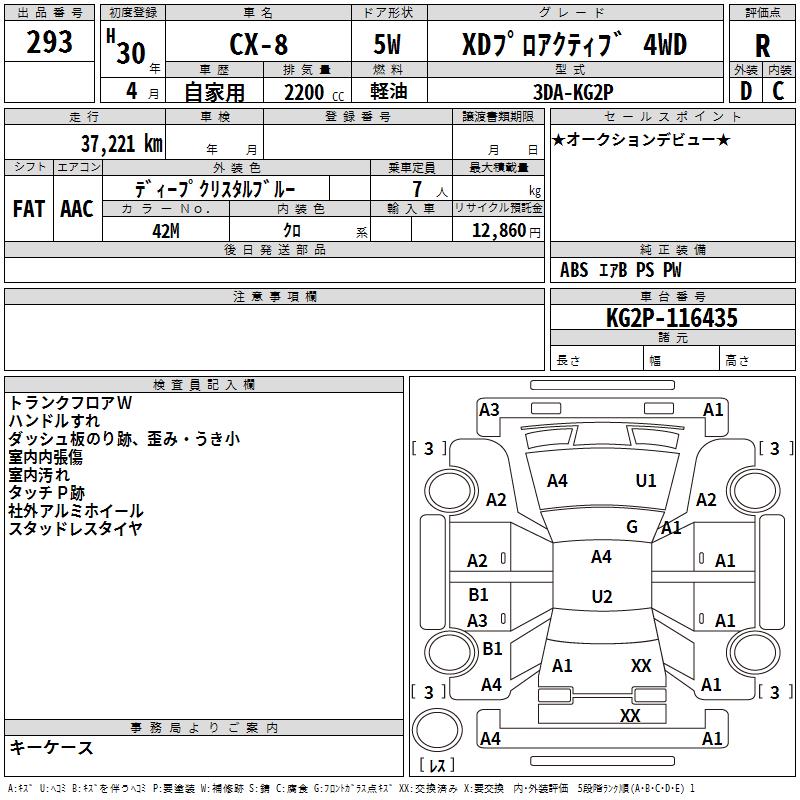Viewport: 800px width, 800px height.
Task: Click the seating capacity value 7人
Action: click(430, 190)
